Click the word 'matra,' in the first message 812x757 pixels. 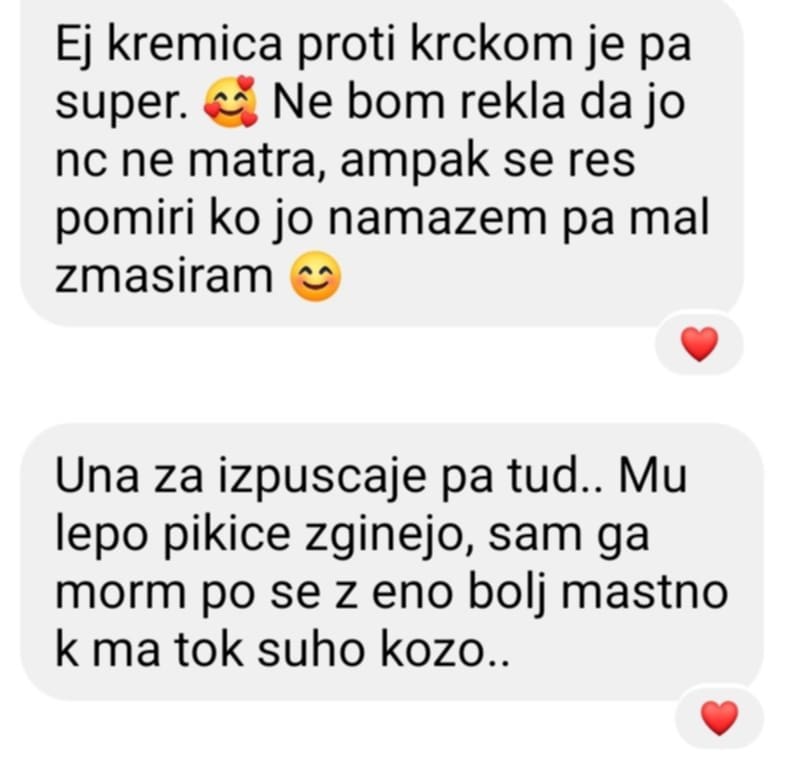(256, 161)
